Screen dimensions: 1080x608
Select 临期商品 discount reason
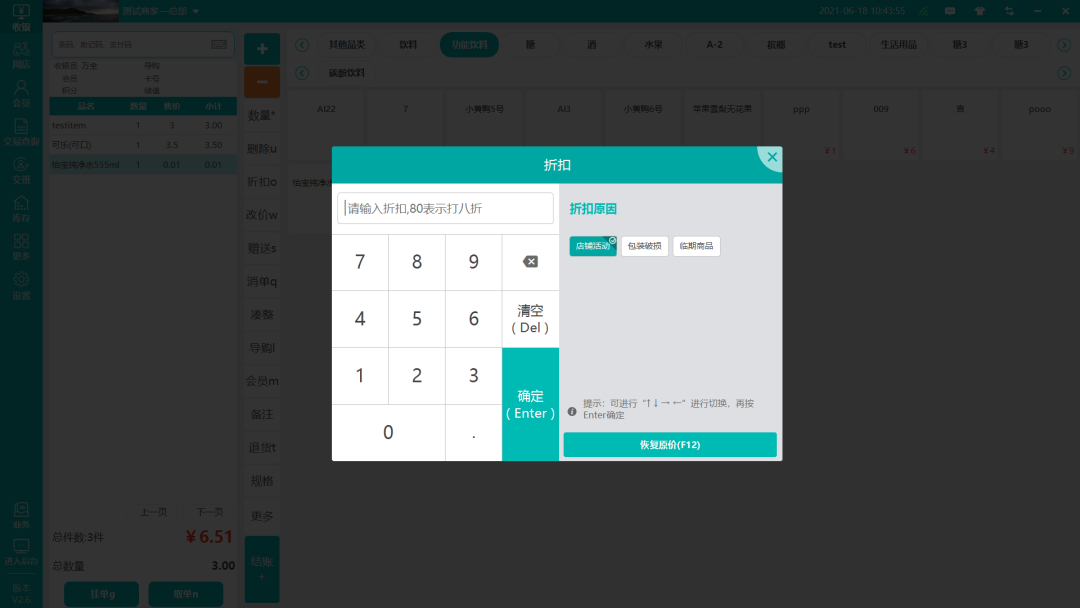696,246
